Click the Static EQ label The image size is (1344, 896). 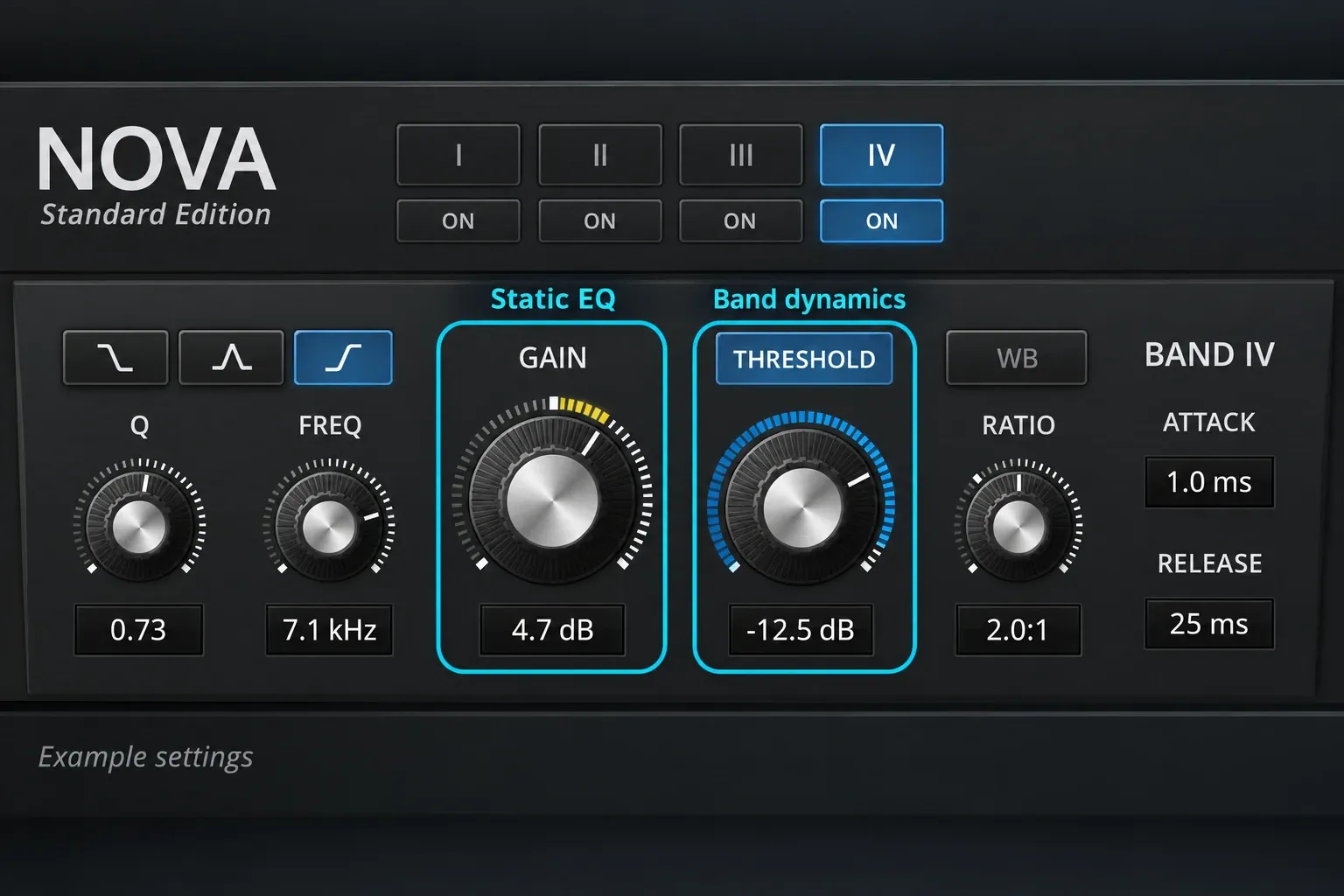pos(553,299)
